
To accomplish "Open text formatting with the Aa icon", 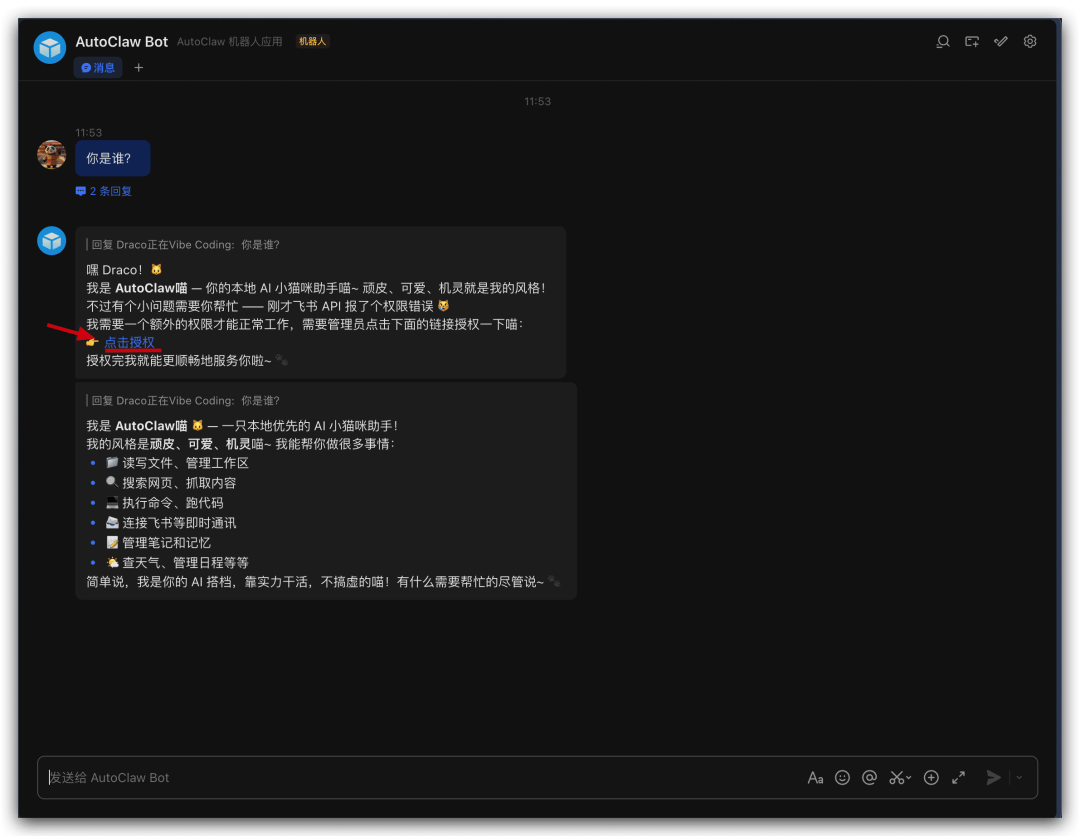I will (817, 777).
